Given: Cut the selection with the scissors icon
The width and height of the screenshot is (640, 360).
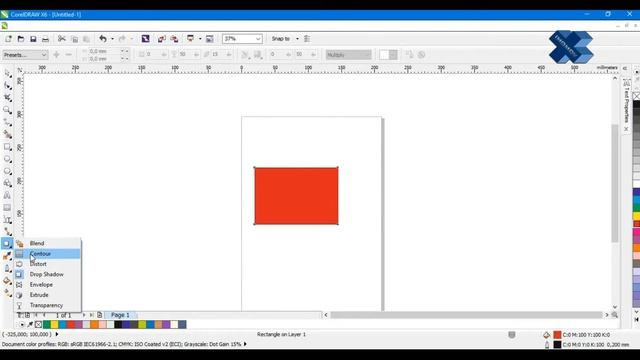Looking at the screenshot, I should click(62, 39).
